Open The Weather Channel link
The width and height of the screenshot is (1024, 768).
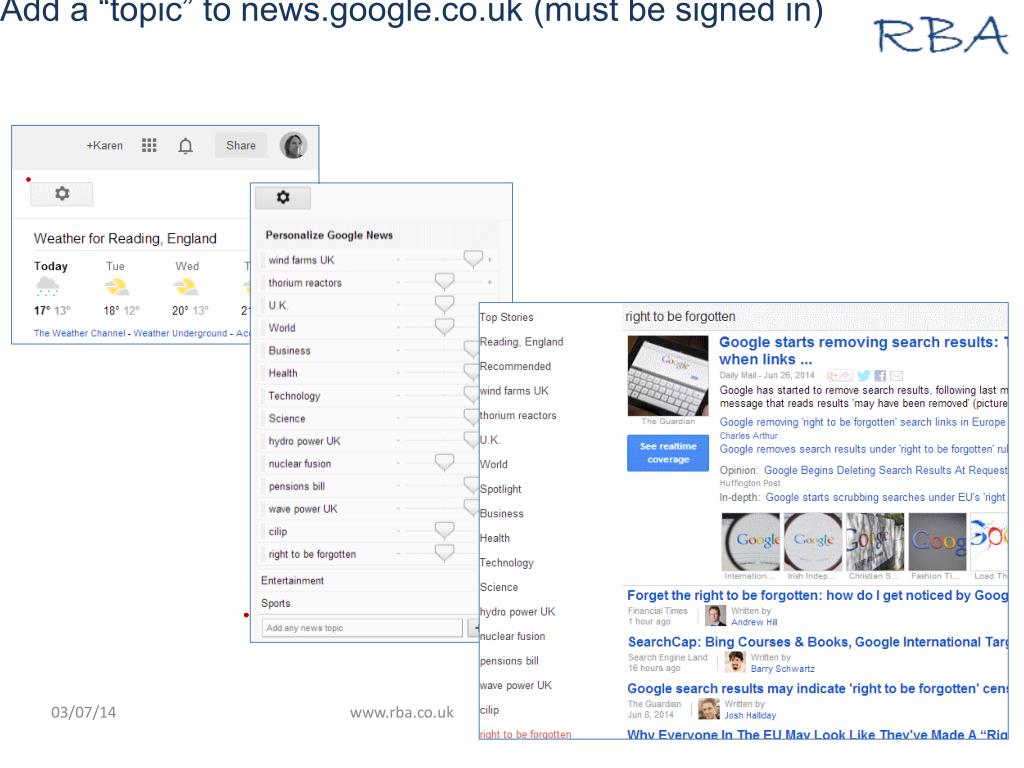pyautogui.click(x=80, y=333)
